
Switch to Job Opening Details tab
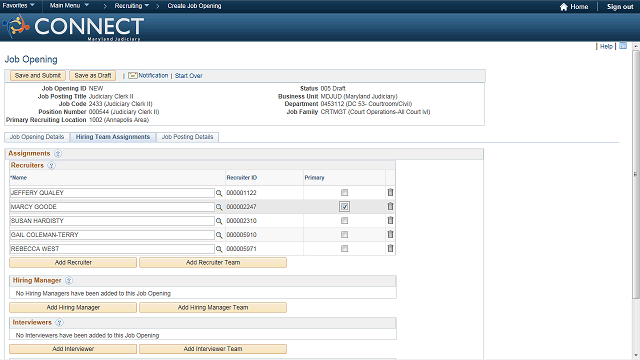pos(37,137)
